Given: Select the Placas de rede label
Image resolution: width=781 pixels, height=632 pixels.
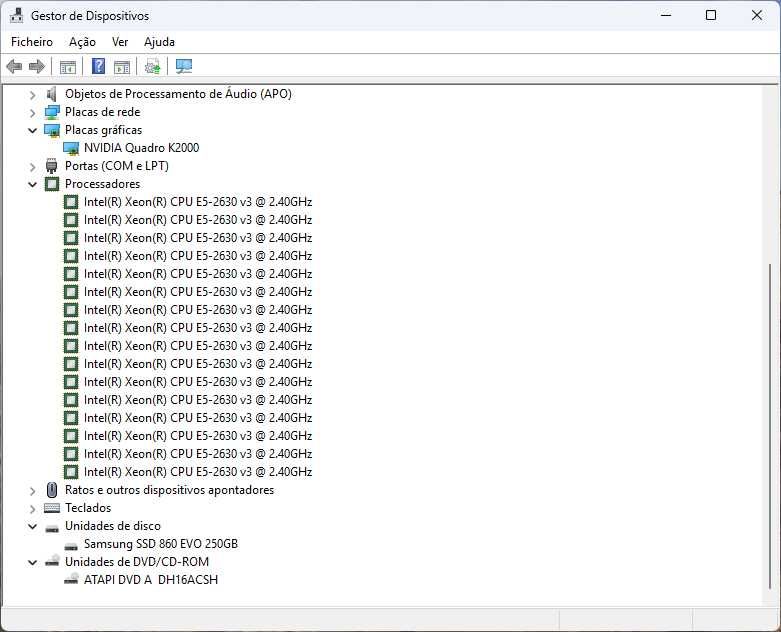Looking at the screenshot, I should pos(103,112).
